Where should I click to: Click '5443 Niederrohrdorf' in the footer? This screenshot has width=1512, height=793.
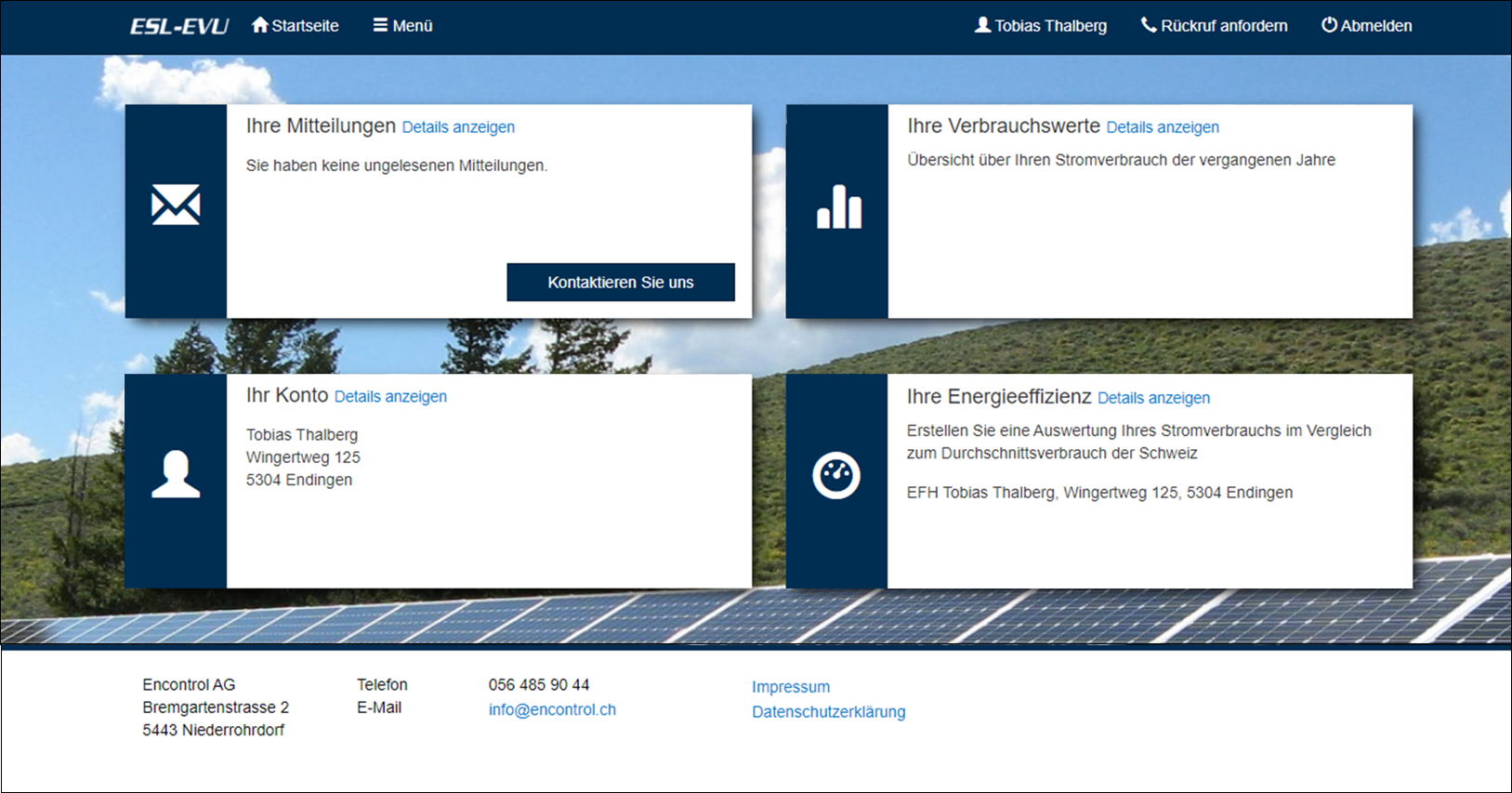point(213,731)
